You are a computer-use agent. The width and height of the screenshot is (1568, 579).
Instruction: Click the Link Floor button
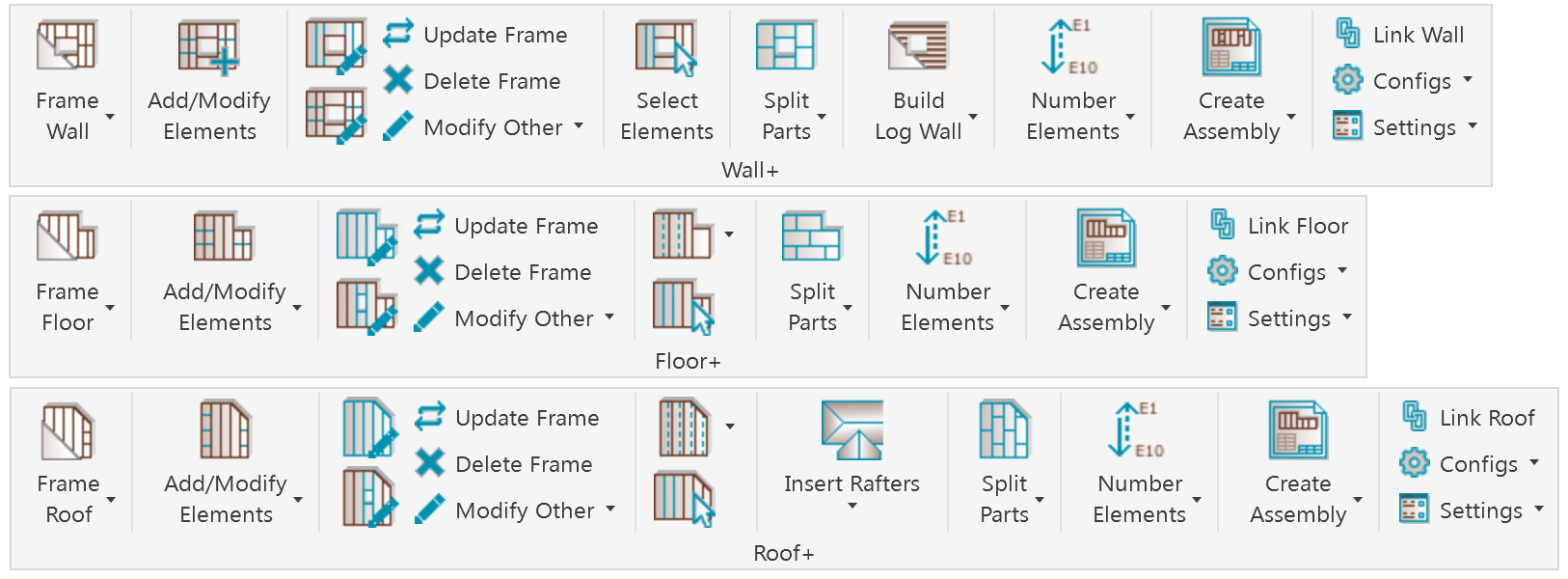(1279, 226)
